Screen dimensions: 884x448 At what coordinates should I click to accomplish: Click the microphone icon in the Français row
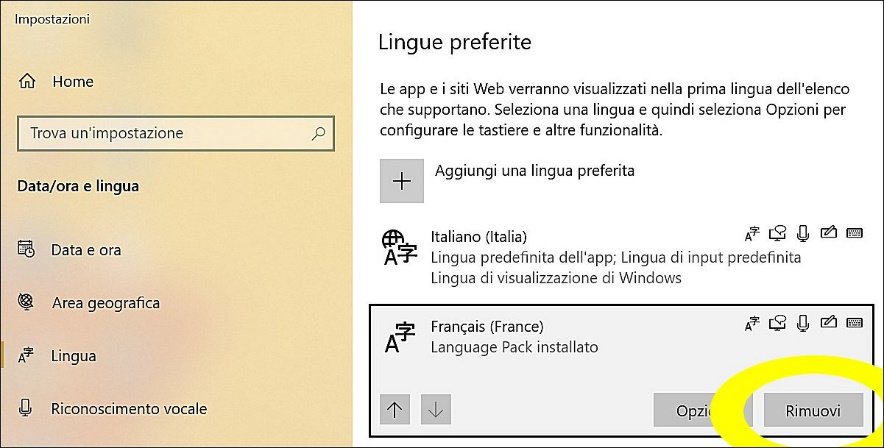(802, 322)
